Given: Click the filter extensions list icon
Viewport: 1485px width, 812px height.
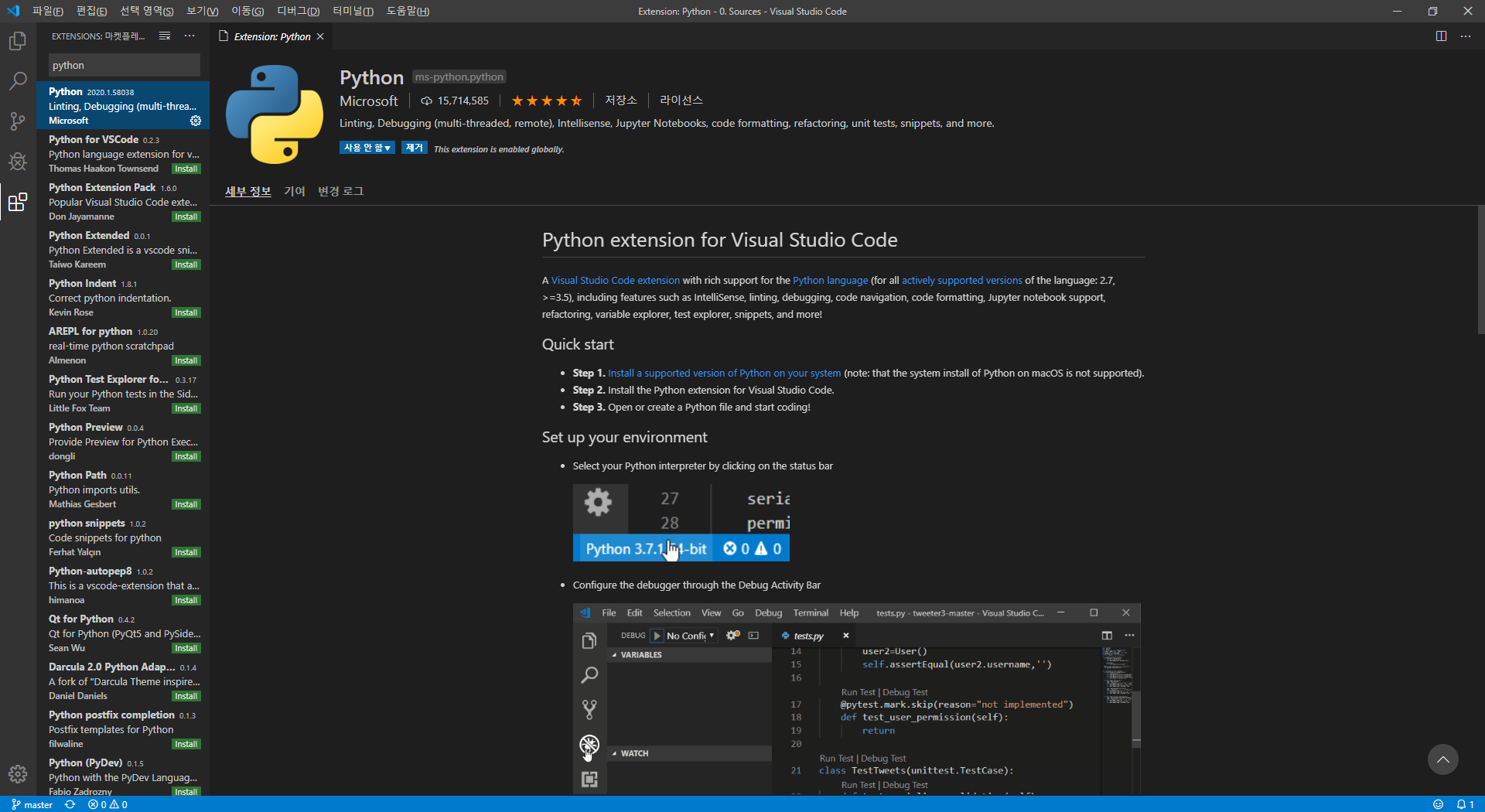Looking at the screenshot, I should (x=165, y=36).
